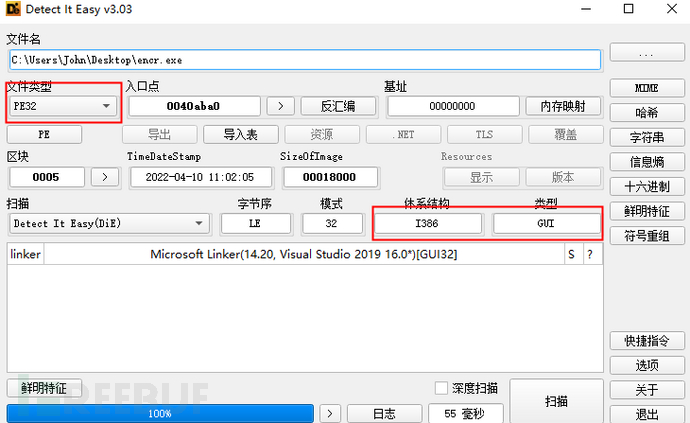Screen dimensions: 690x423
Task: Click the 内存映射 memory map button
Action: tap(563, 106)
